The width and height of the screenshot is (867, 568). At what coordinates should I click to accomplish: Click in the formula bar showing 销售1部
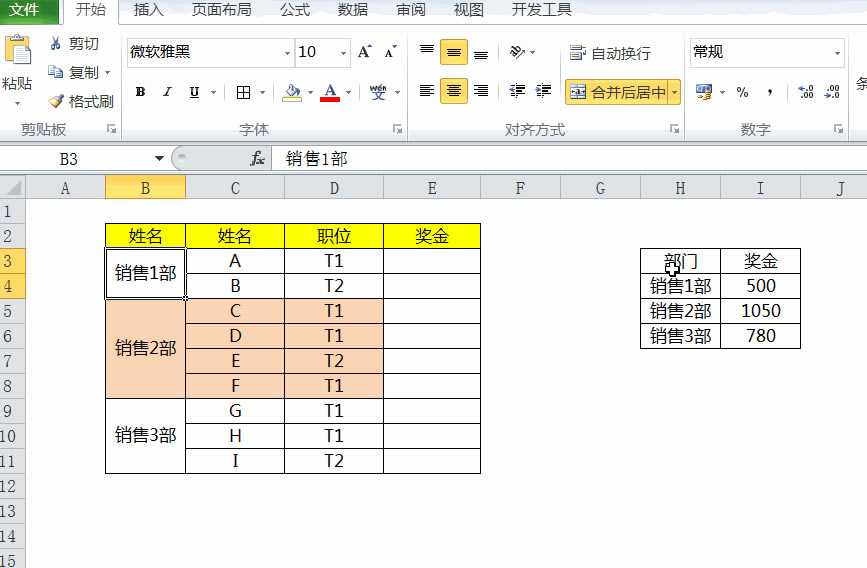pos(570,159)
